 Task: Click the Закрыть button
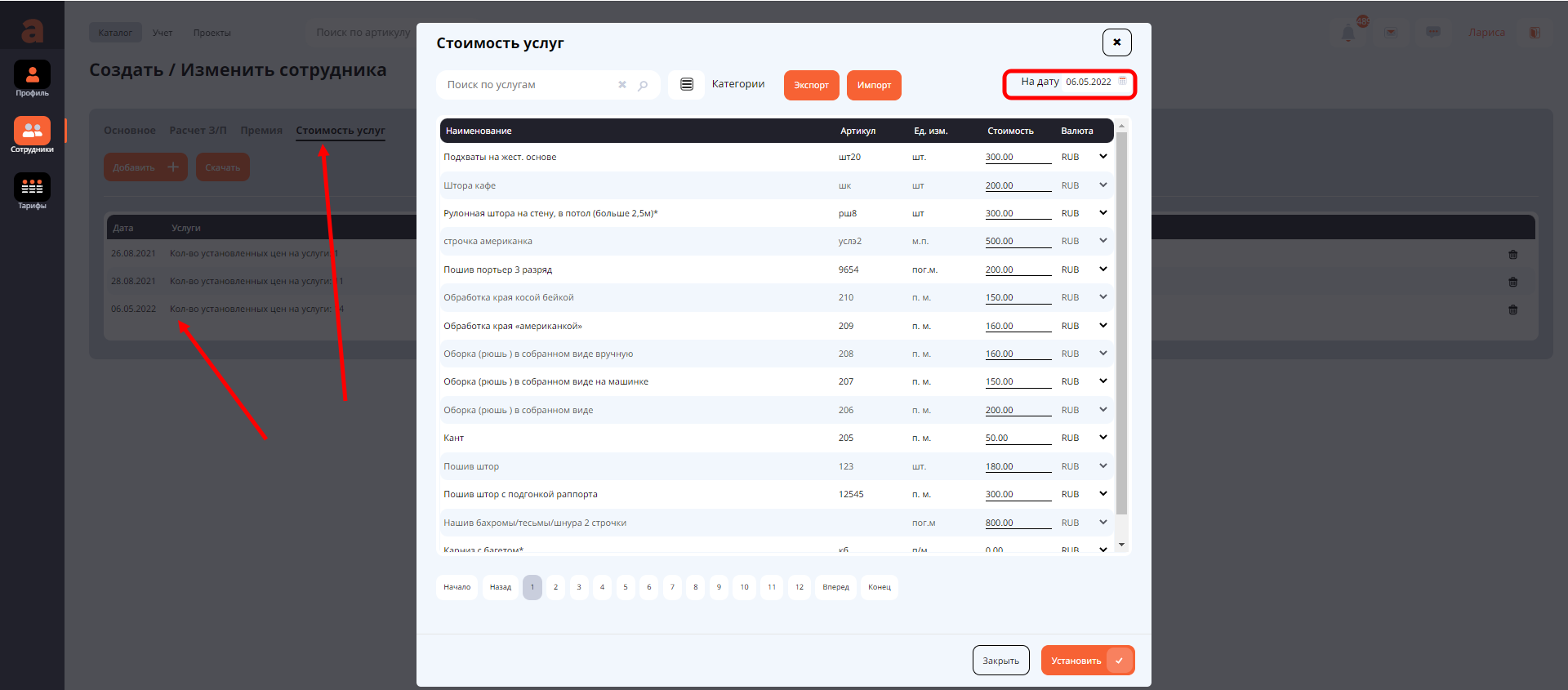(1000, 661)
